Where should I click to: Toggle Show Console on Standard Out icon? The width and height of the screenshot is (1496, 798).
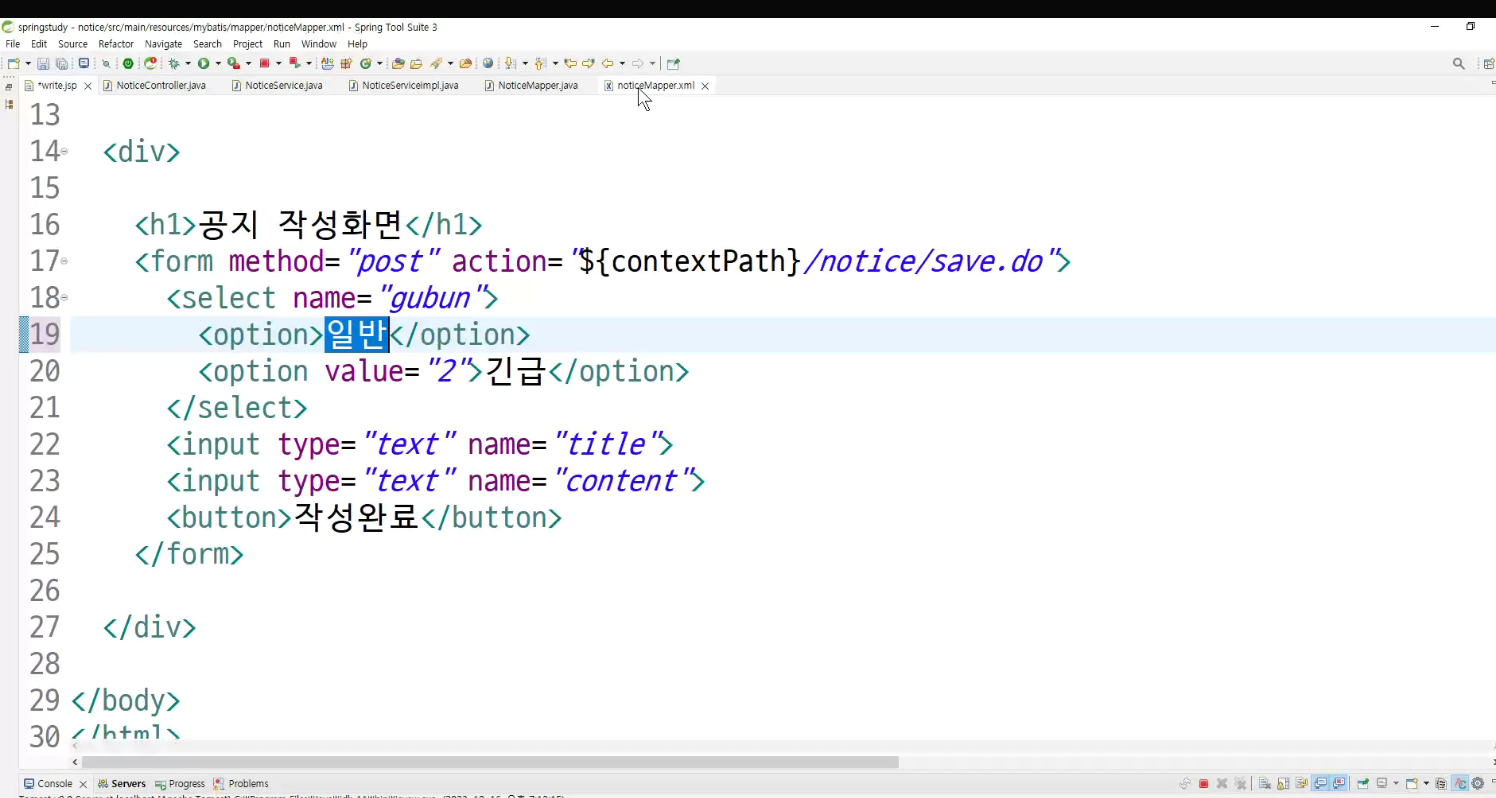point(1320,784)
